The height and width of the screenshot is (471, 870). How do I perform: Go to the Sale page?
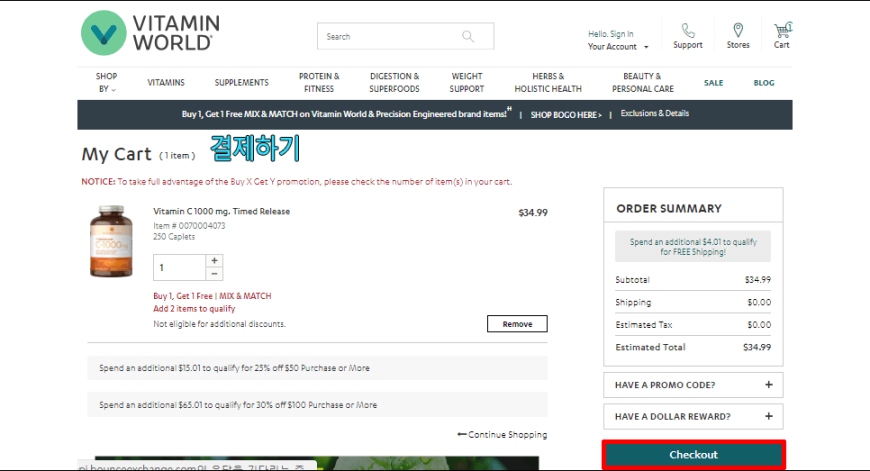[x=714, y=83]
